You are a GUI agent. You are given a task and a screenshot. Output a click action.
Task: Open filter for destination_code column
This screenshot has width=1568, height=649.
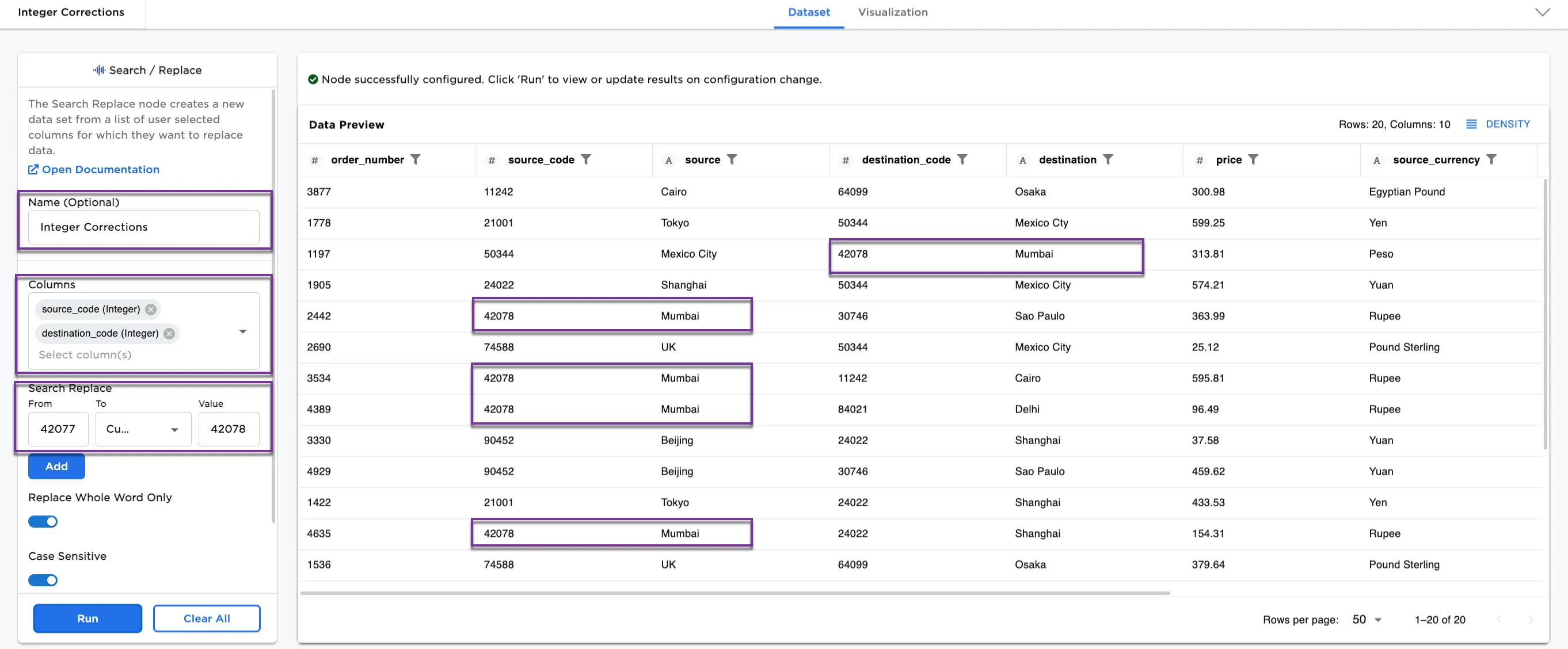[962, 159]
